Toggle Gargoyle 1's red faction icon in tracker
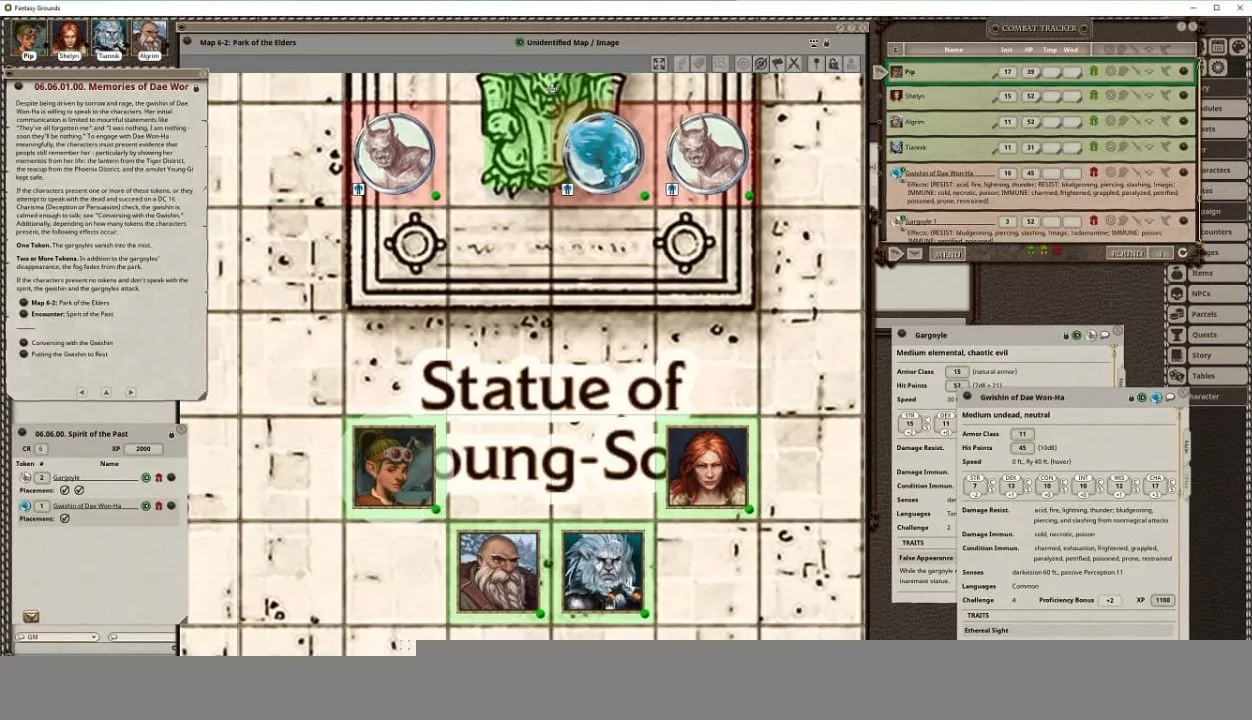 click(x=1093, y=221)
